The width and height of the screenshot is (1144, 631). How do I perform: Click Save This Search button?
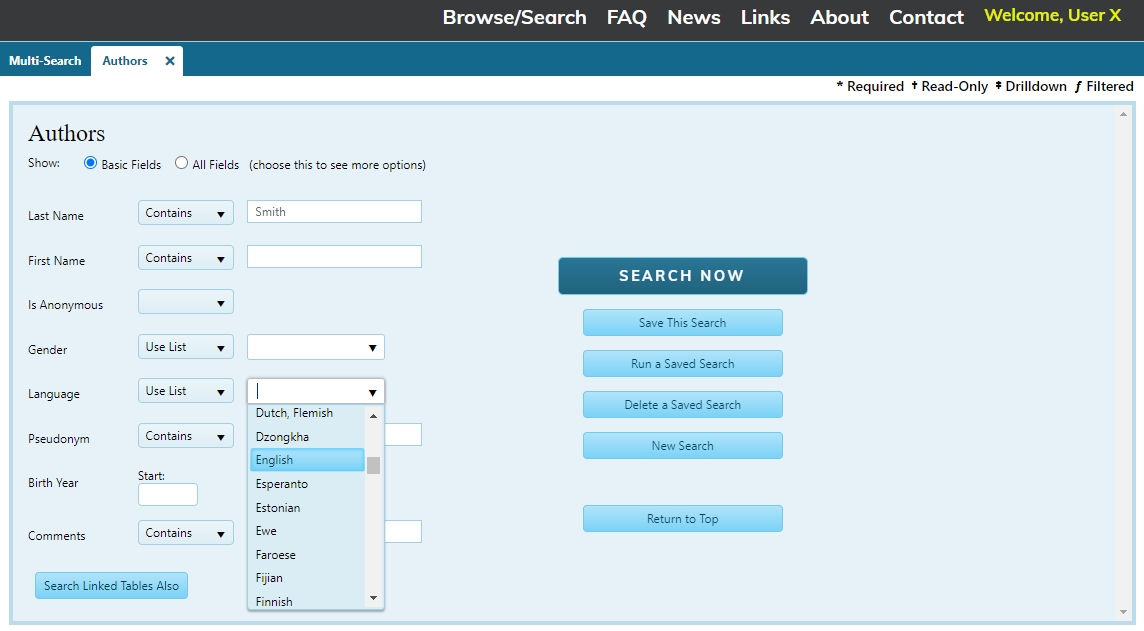(x=682, y=323)
